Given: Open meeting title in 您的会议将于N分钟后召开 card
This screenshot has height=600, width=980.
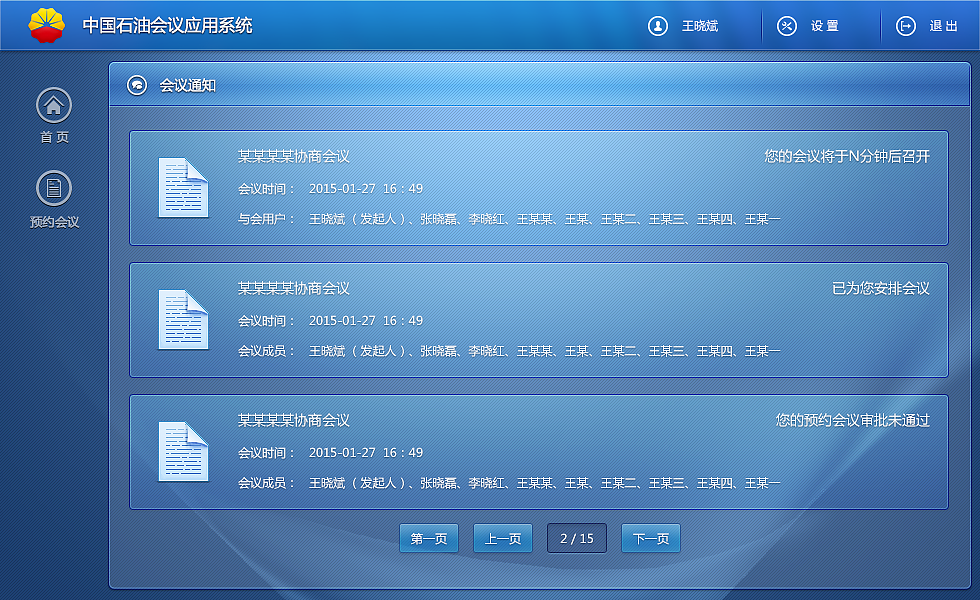Looking at the screenshot, I should pyautogui.click(x=294, y=156).
